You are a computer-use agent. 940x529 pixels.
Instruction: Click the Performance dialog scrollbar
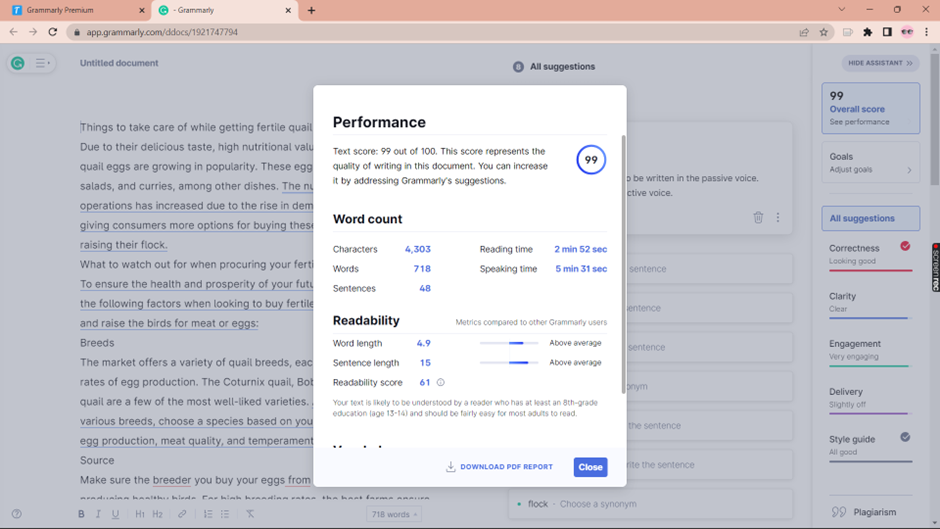(623, 264)
